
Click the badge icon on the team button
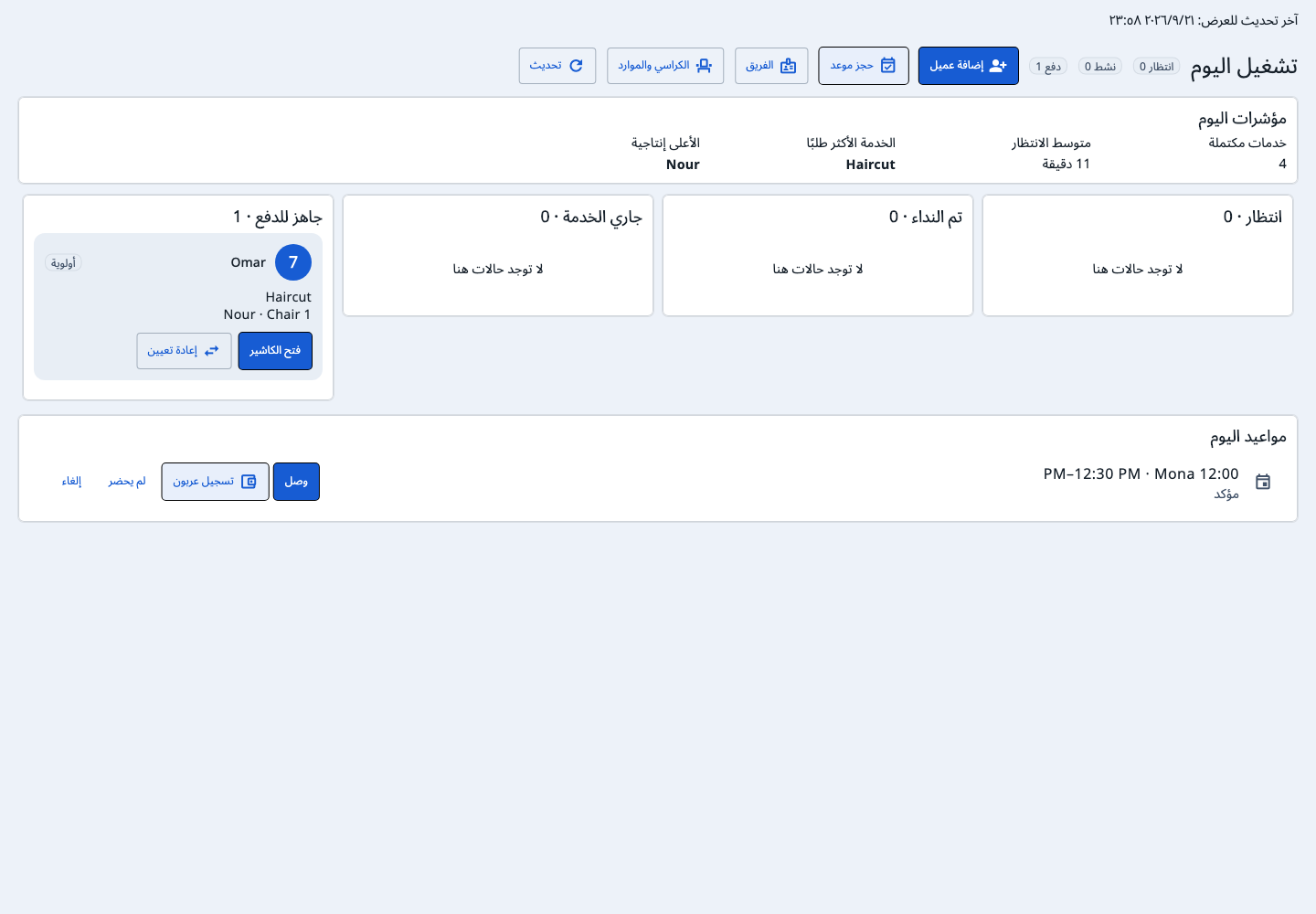tap(789, 66)
